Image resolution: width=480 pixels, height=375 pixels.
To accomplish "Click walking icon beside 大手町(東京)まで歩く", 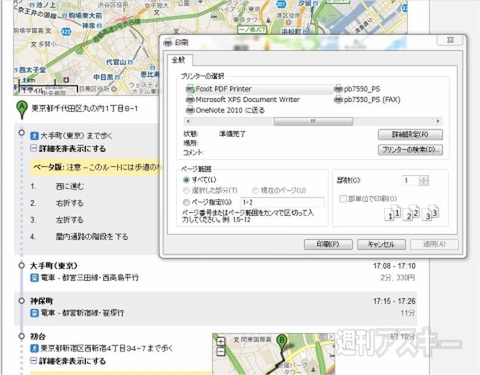I will (34, 136).
